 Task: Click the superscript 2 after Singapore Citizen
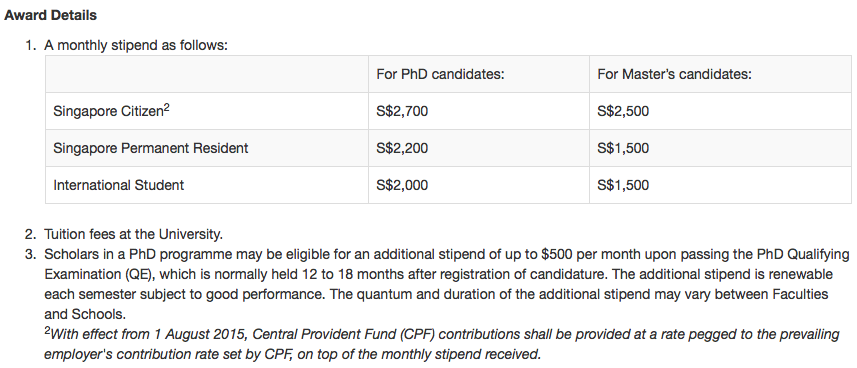[x=167, y=108]
